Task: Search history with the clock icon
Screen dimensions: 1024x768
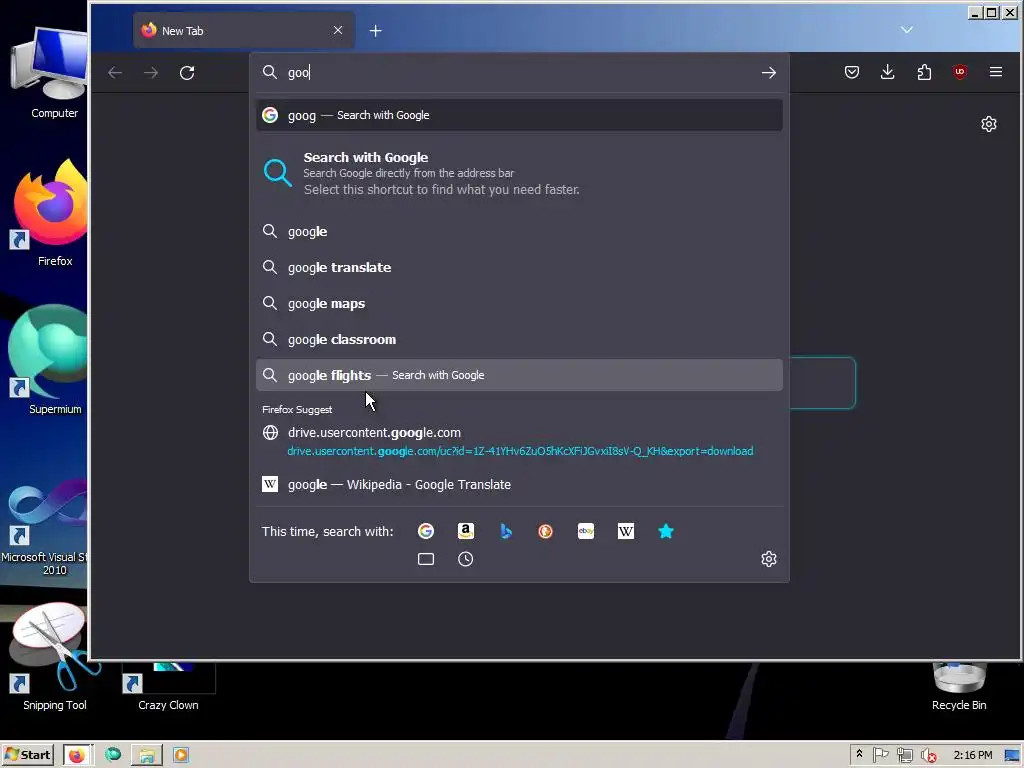Action: pos(466,559)
